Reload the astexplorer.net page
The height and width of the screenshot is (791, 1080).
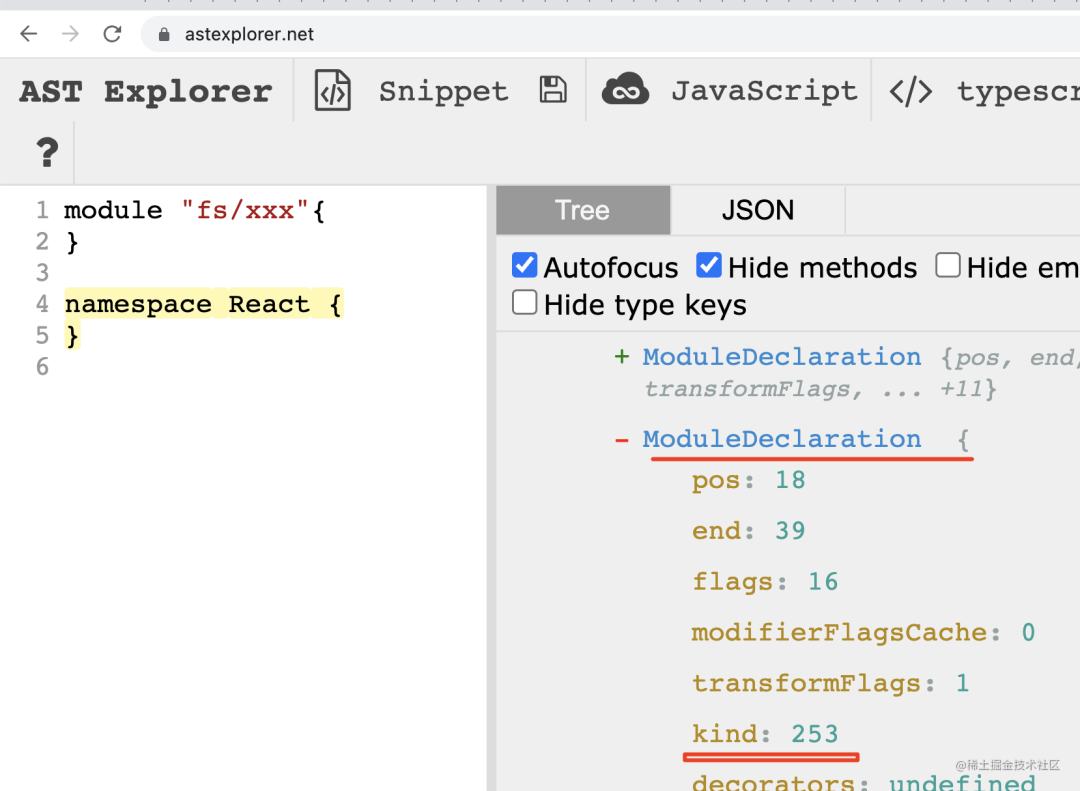(112, 34)
